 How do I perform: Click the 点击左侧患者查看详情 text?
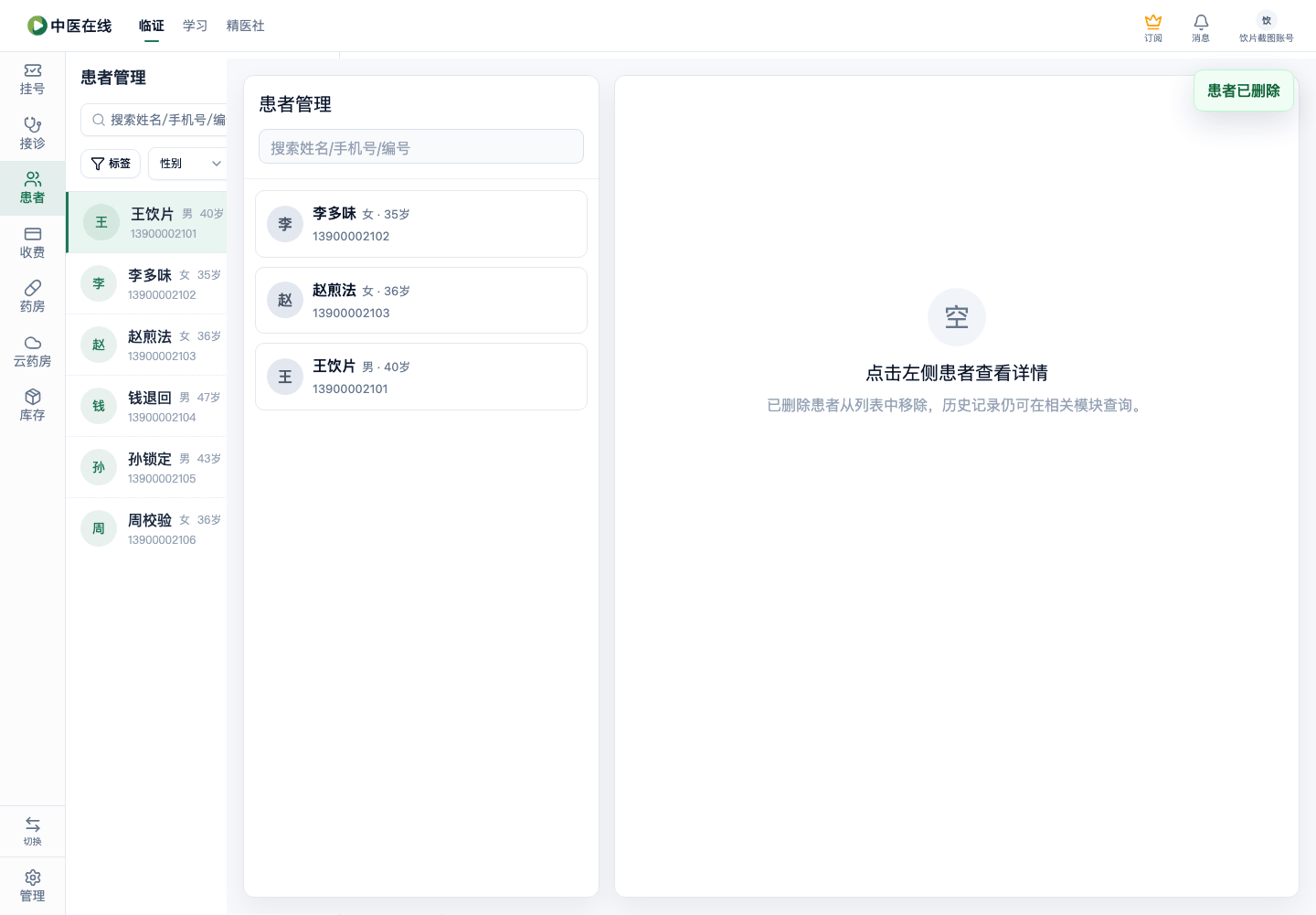tap(957, 373)
